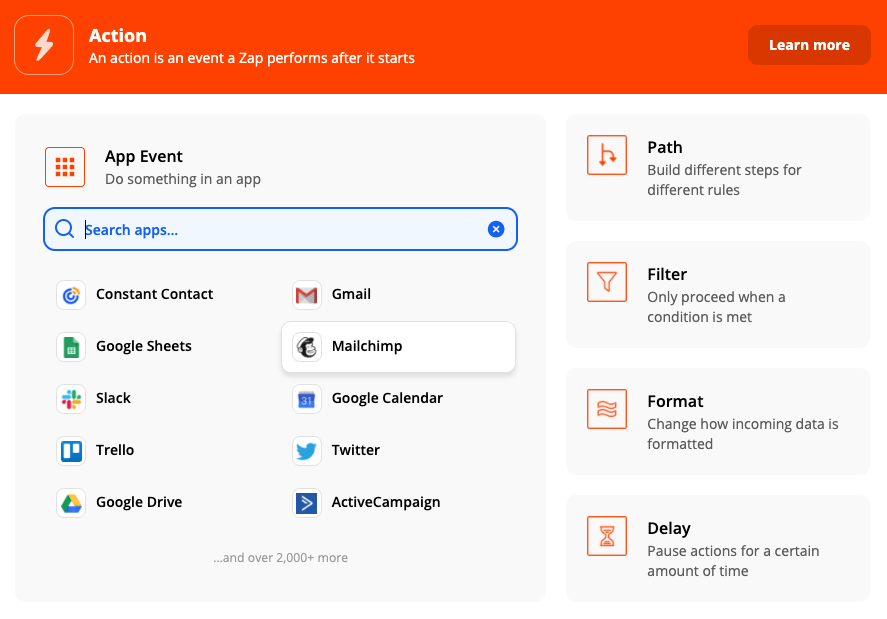The height and width of the screenshot is (619, 887).
Task: Click the banner subtitle about Zap actions
Action: 252,58
